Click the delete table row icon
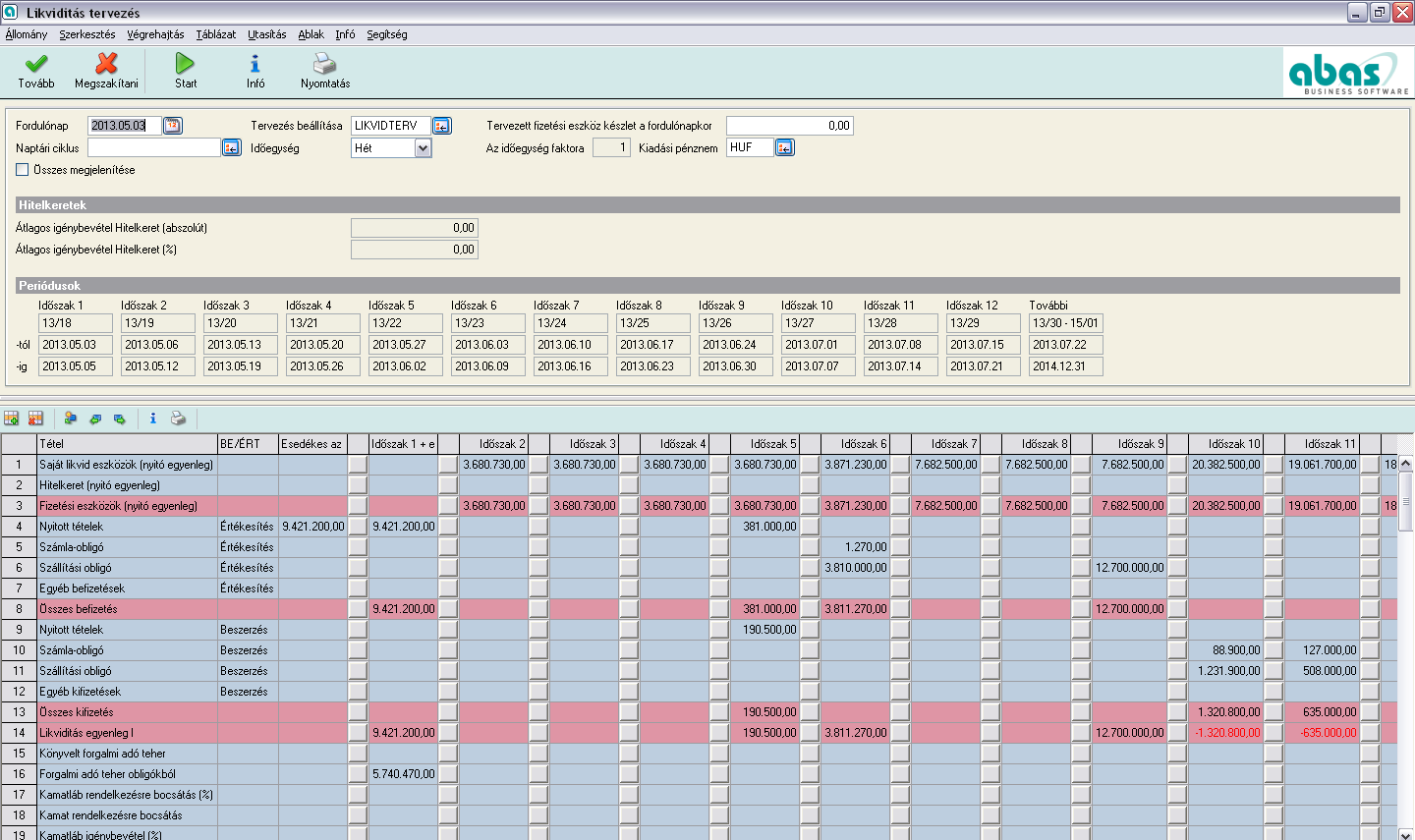Screen dimensions: 1415x840 35,419
